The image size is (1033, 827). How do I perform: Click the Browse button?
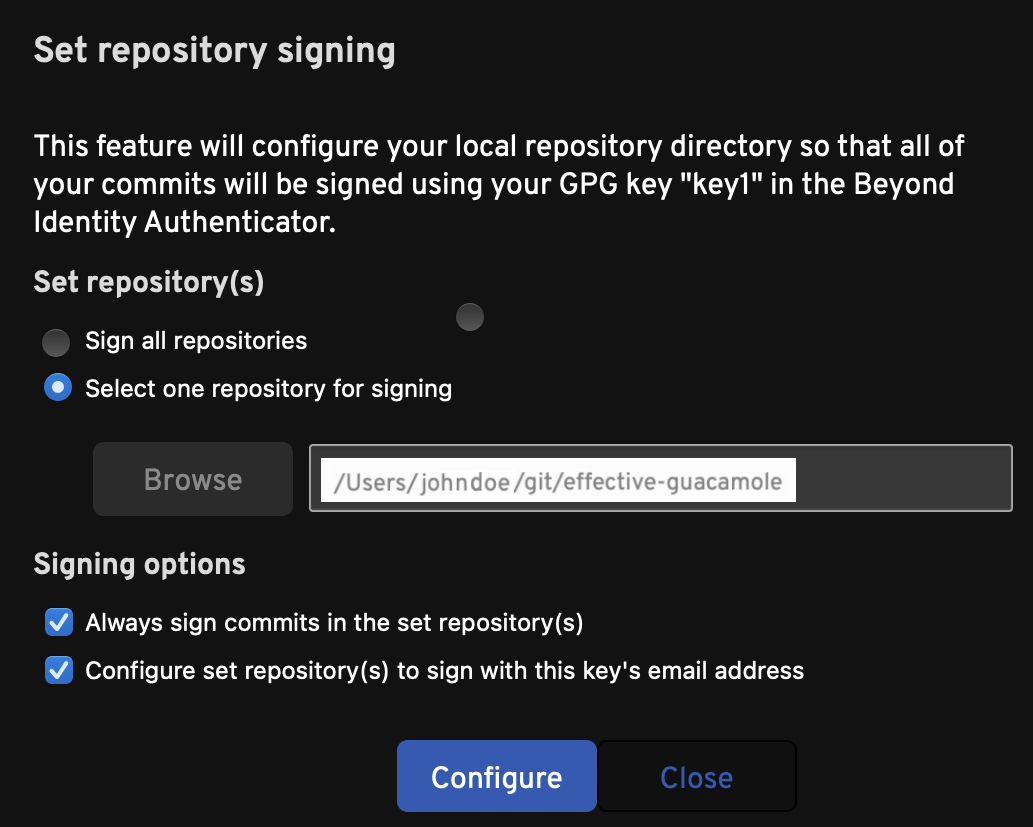pos(193,480)
